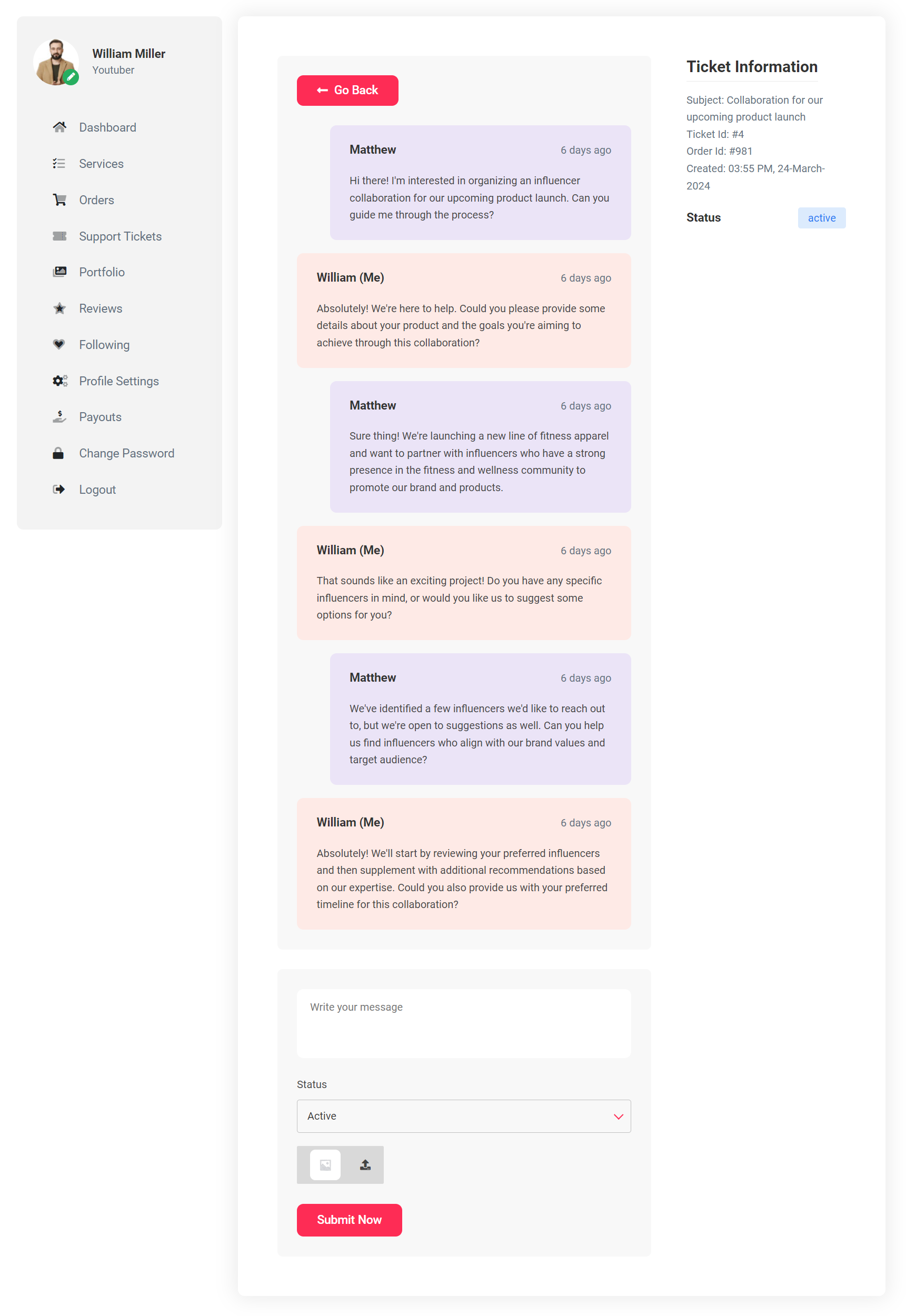Image resolution: width=906 pixels, height=1316 pixels.
Task: Click the Portfolio image icon
Action: point(59,272)
